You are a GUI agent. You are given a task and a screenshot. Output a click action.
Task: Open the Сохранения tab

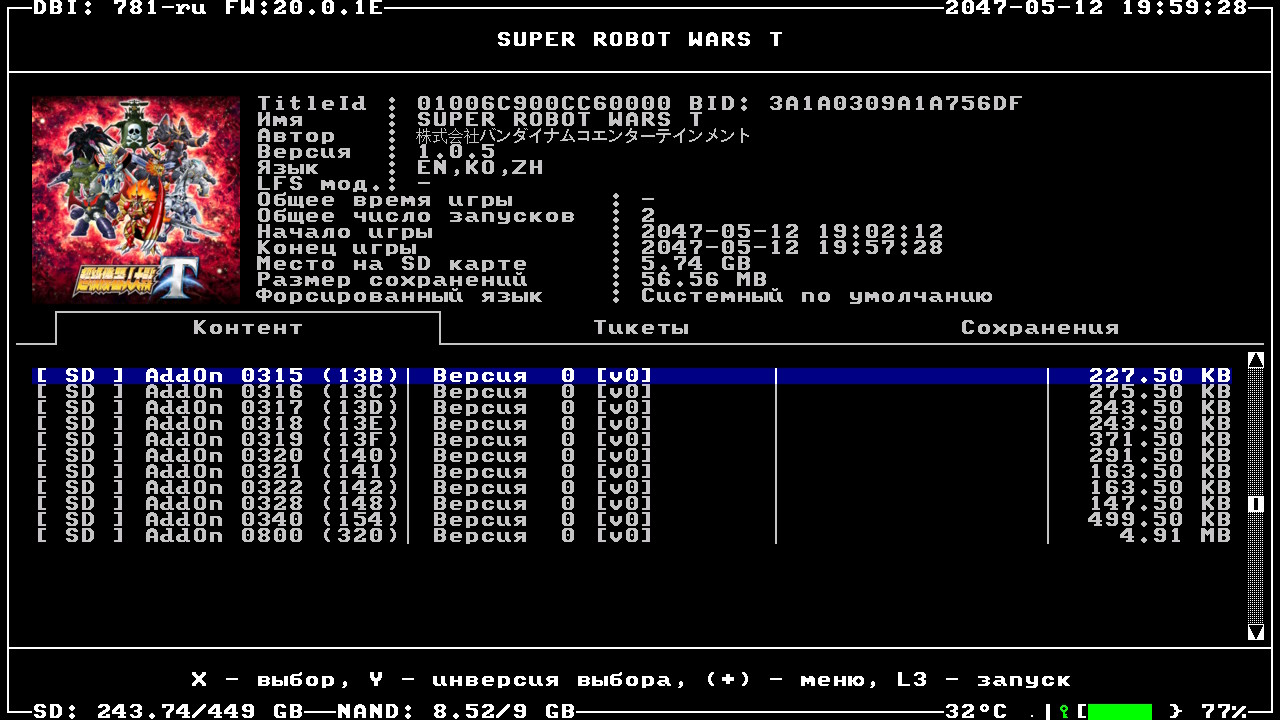point(1039,328)
